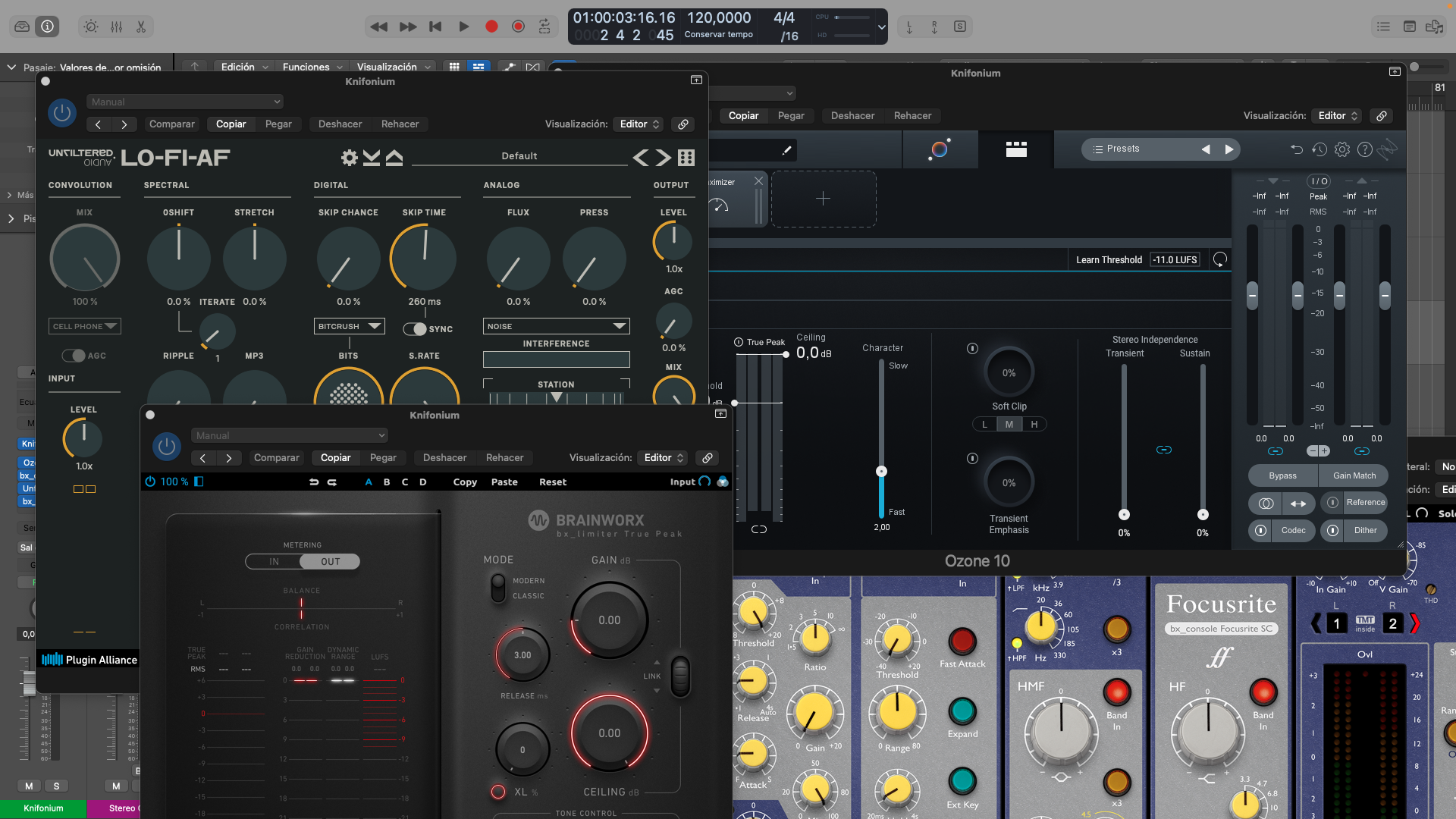1456x819 pixels.
Task: Toggle Soft Clip to M mode
Action: pyautogui.click(x=1009, y=424)
